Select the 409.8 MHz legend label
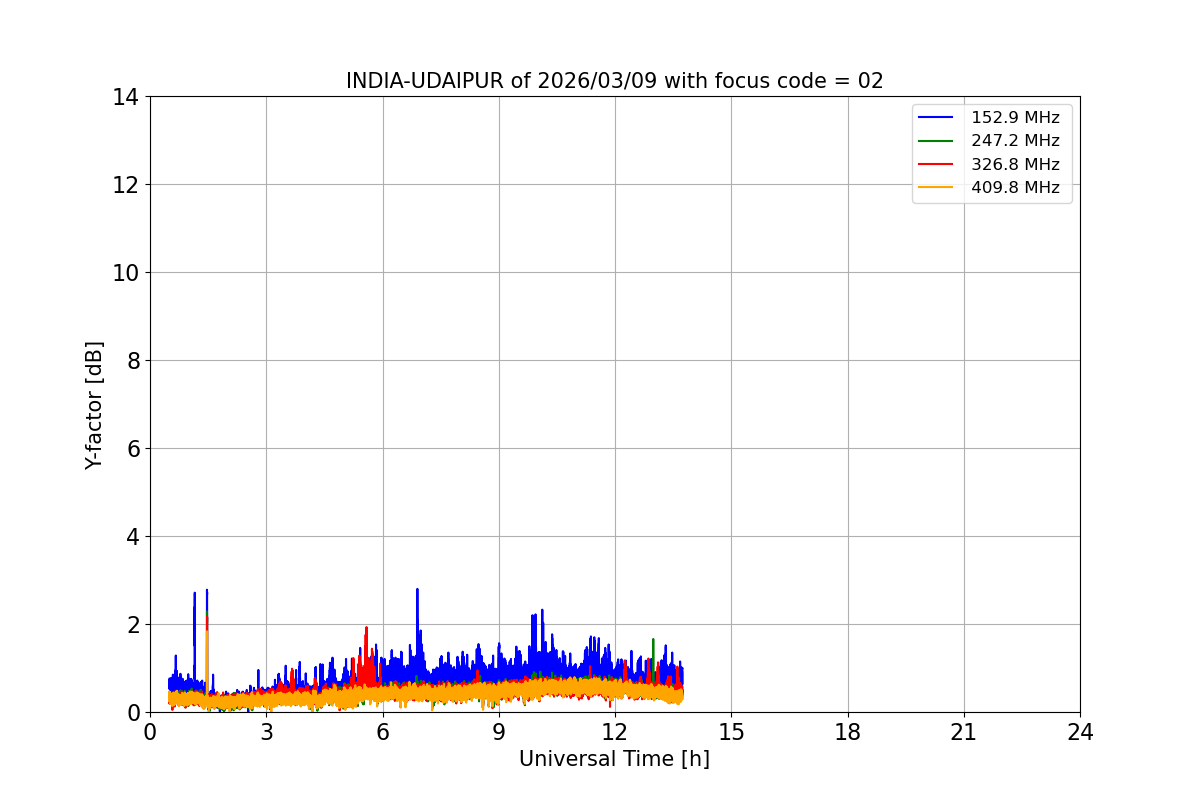Viewport: 1200px width, 800px height. 1015,187
